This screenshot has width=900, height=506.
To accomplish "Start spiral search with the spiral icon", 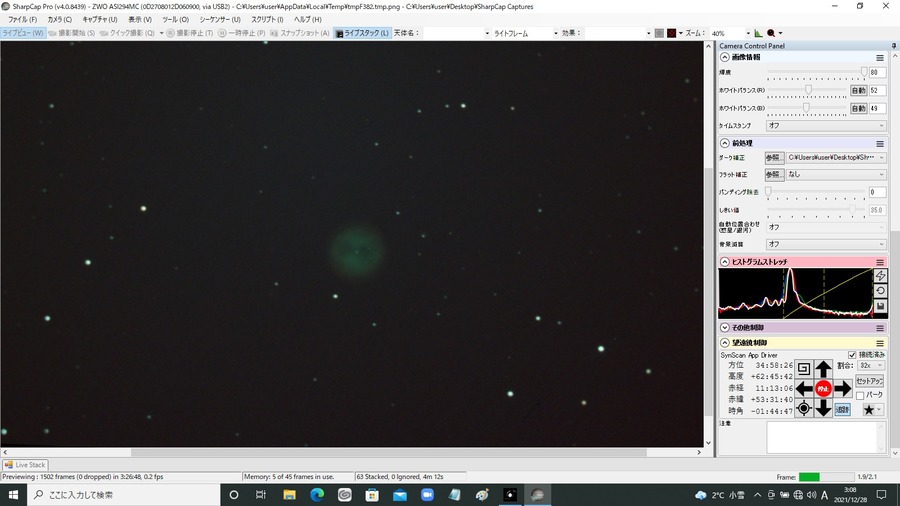I will (x=804, y=369).
